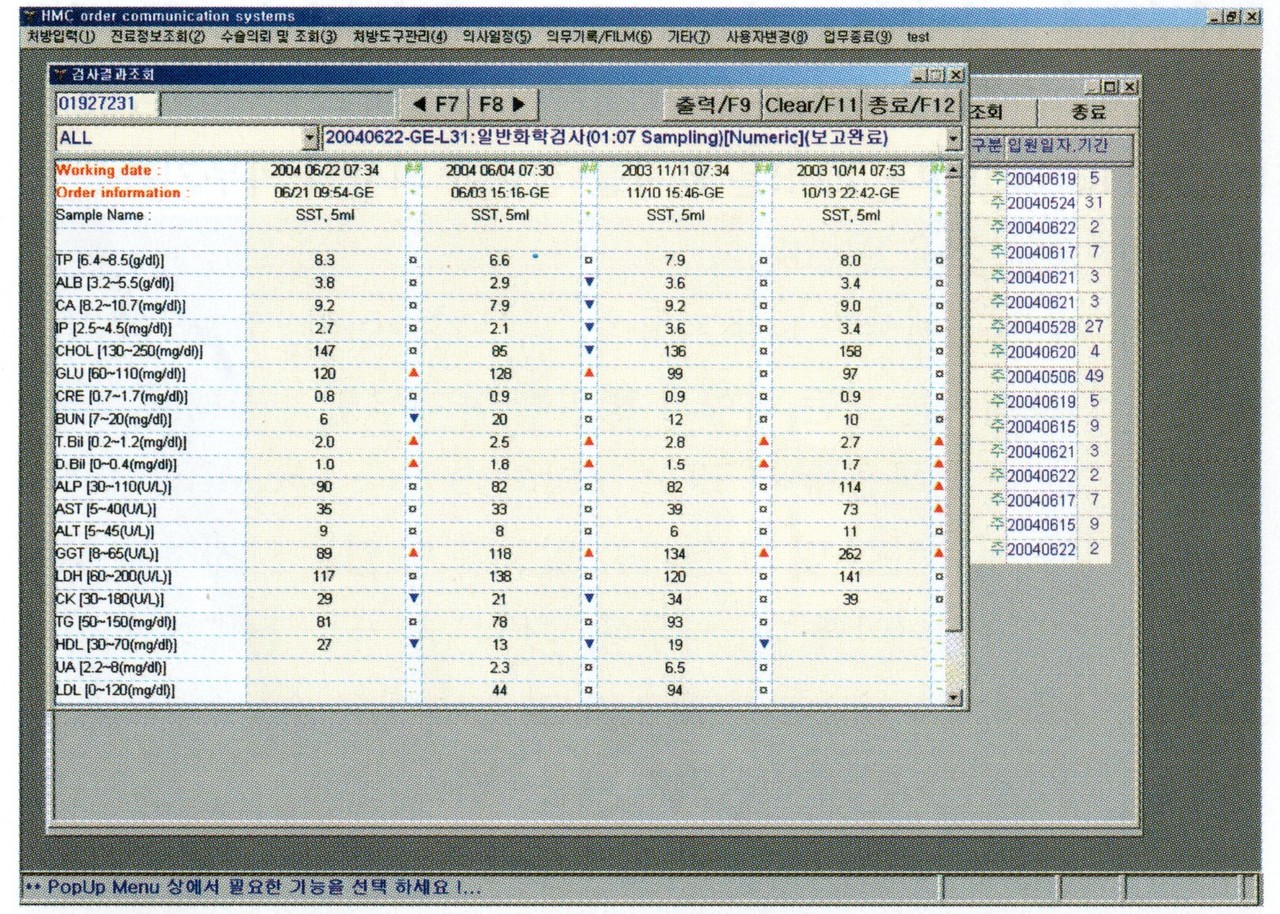Click the red high flag for GGT 262
Image resolution: width=1280 pixels, height=914 pixels.
coord(938,553)
